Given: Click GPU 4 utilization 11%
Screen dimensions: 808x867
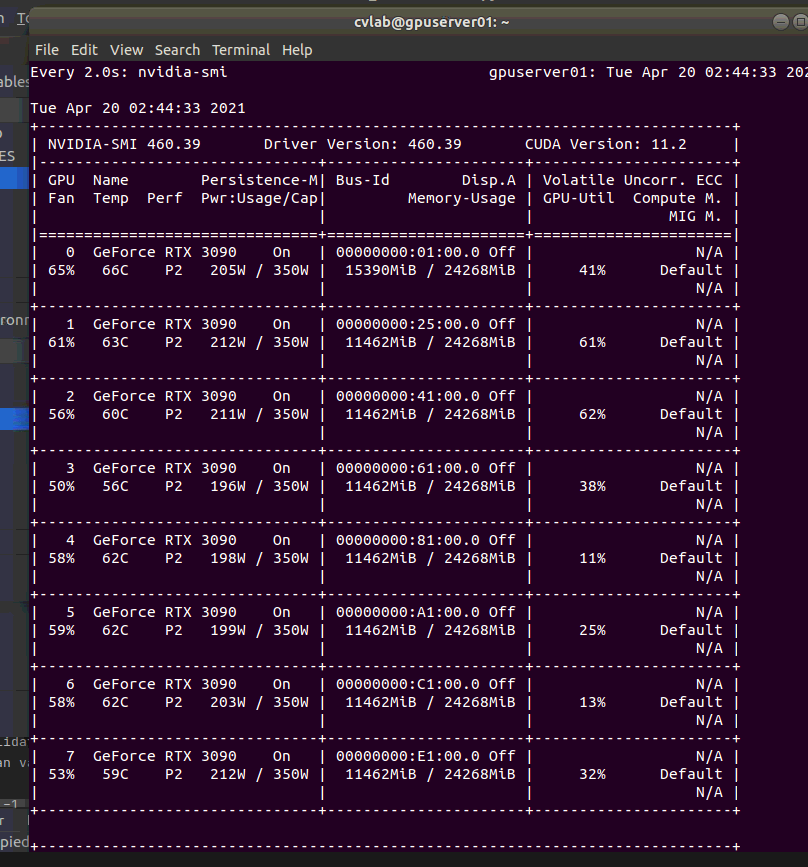Looking at the screenshot, I should click(592, 558).
